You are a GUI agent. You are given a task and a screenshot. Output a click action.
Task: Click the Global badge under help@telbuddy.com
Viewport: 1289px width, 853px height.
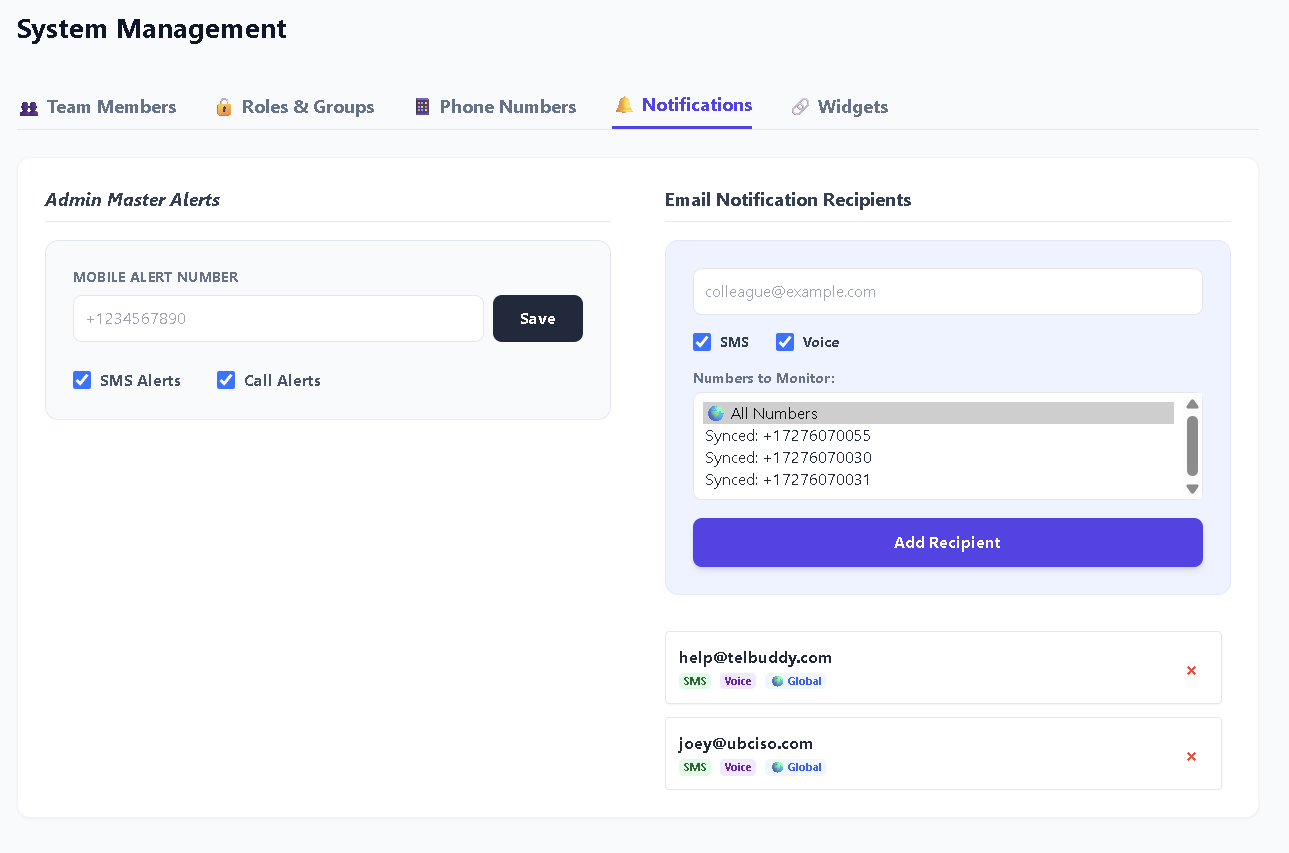tap(796, 681)
